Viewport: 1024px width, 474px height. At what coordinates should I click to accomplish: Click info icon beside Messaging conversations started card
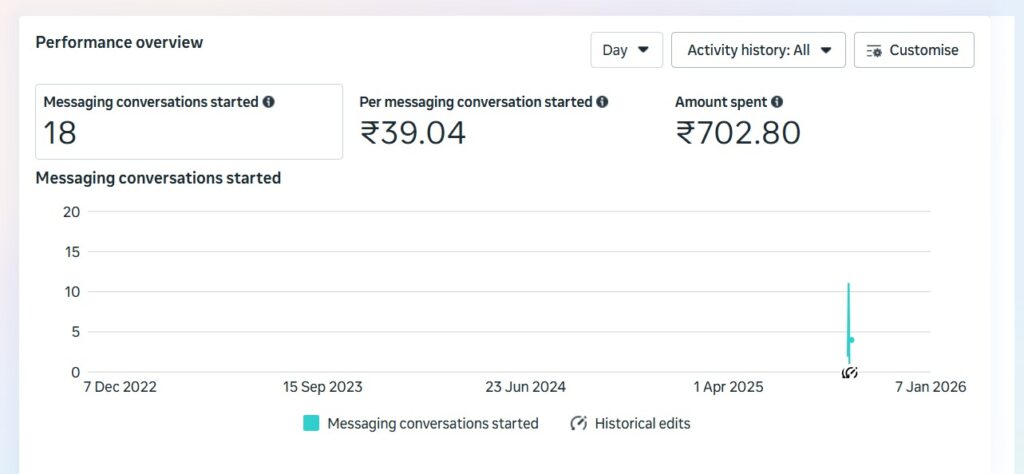pyautogui.click(x=269, y=102)
